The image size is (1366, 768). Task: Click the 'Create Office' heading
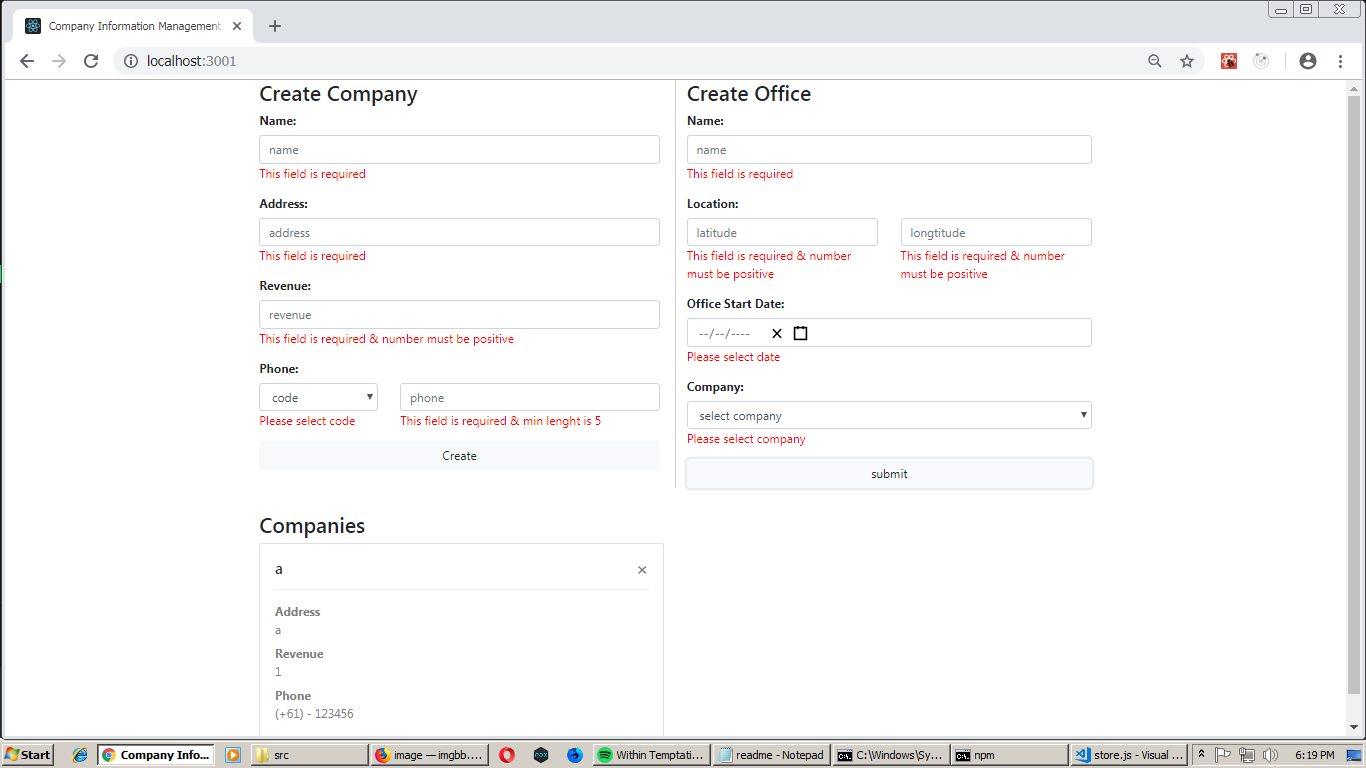click(x=749, y=94)
